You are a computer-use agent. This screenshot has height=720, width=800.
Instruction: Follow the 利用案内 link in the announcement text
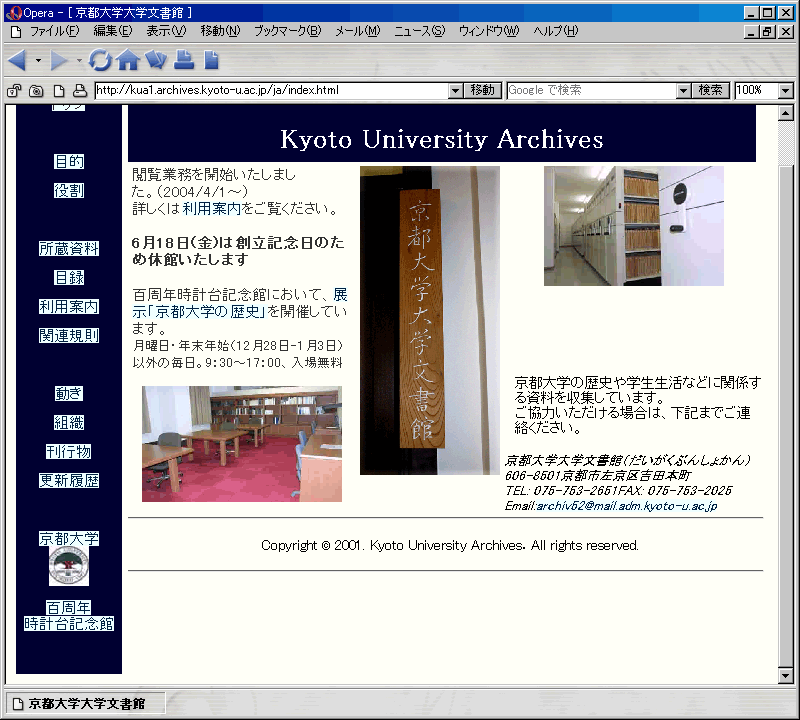(x=211, y=209)
